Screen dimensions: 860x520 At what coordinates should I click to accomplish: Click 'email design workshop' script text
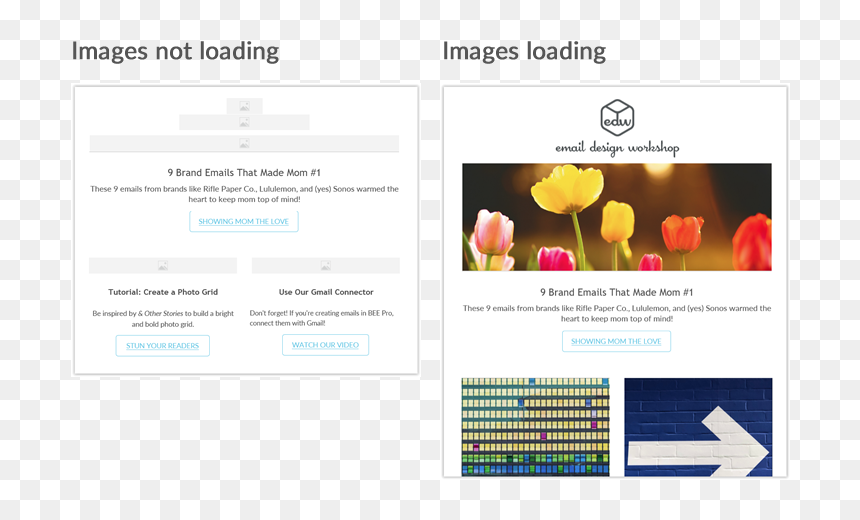pos(617,148)
